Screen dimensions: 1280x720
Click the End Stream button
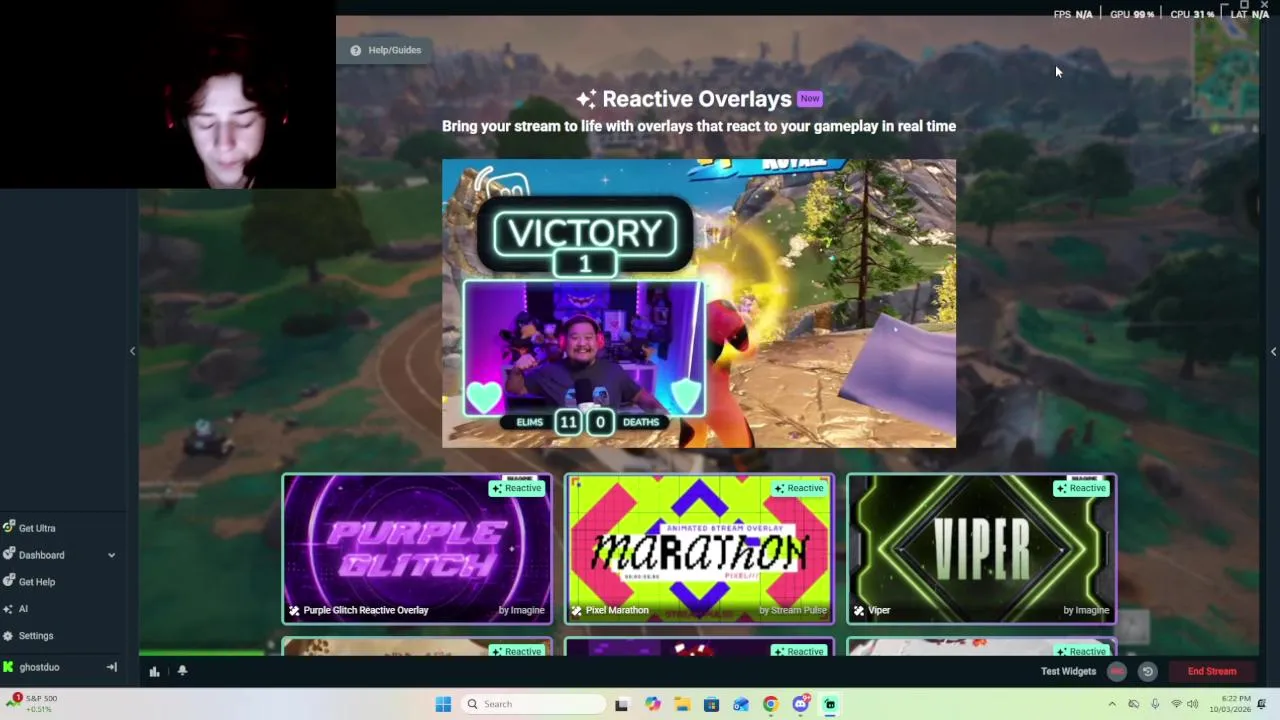(1212, 671)
